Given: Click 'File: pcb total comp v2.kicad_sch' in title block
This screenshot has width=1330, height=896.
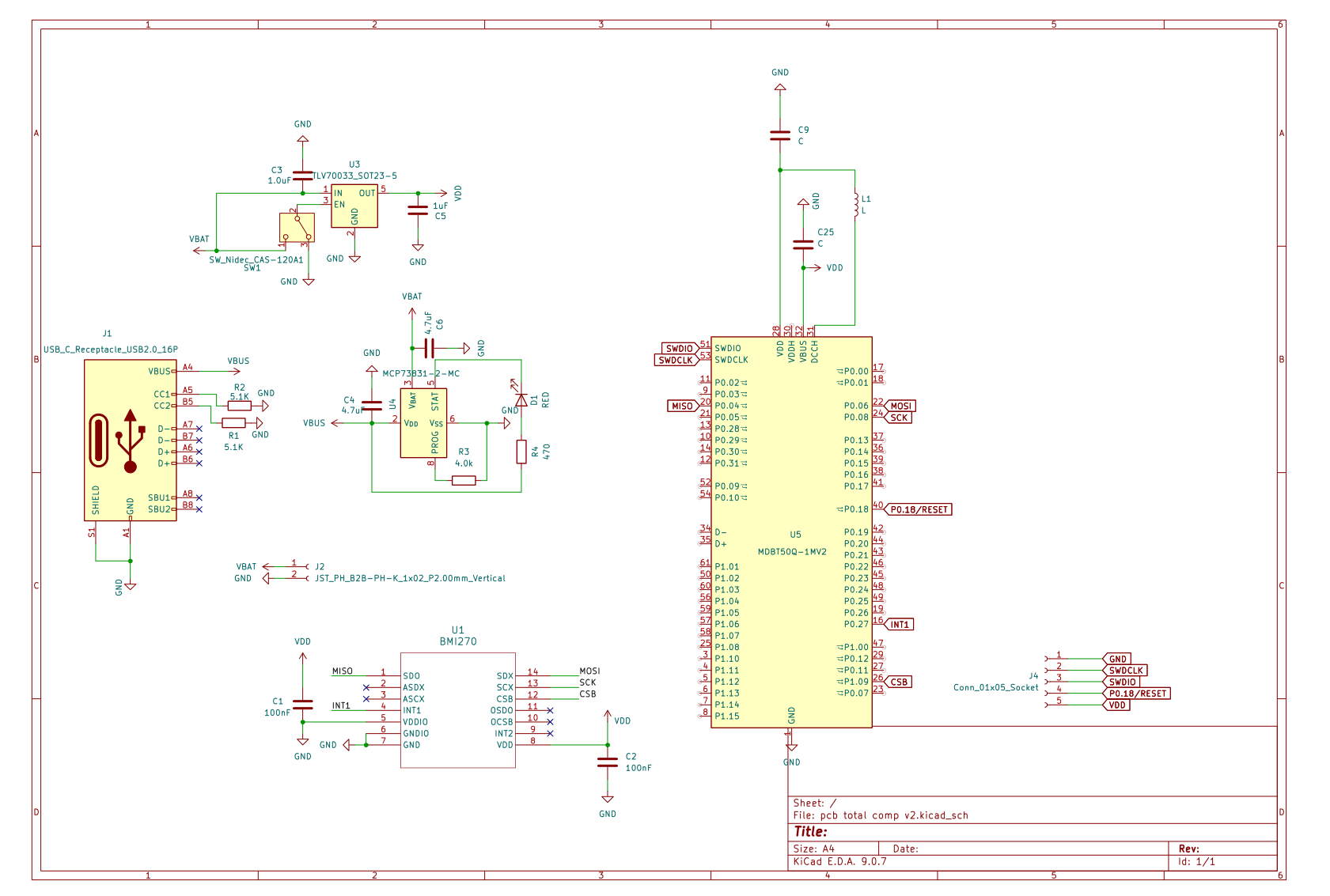Looking at the screenshot, I should tap(881, 815).
